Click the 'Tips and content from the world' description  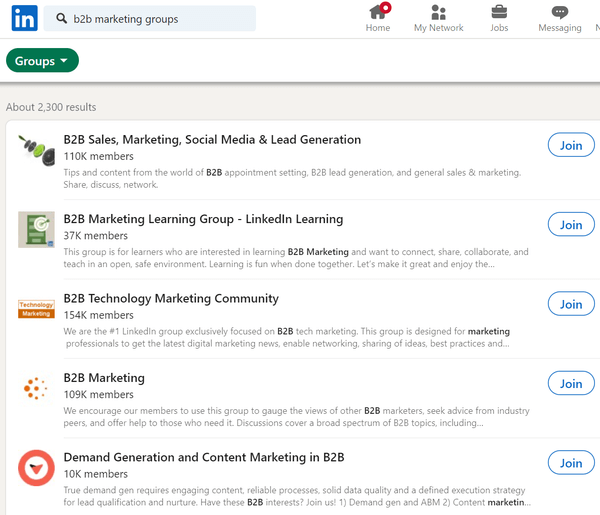(292, 179)
